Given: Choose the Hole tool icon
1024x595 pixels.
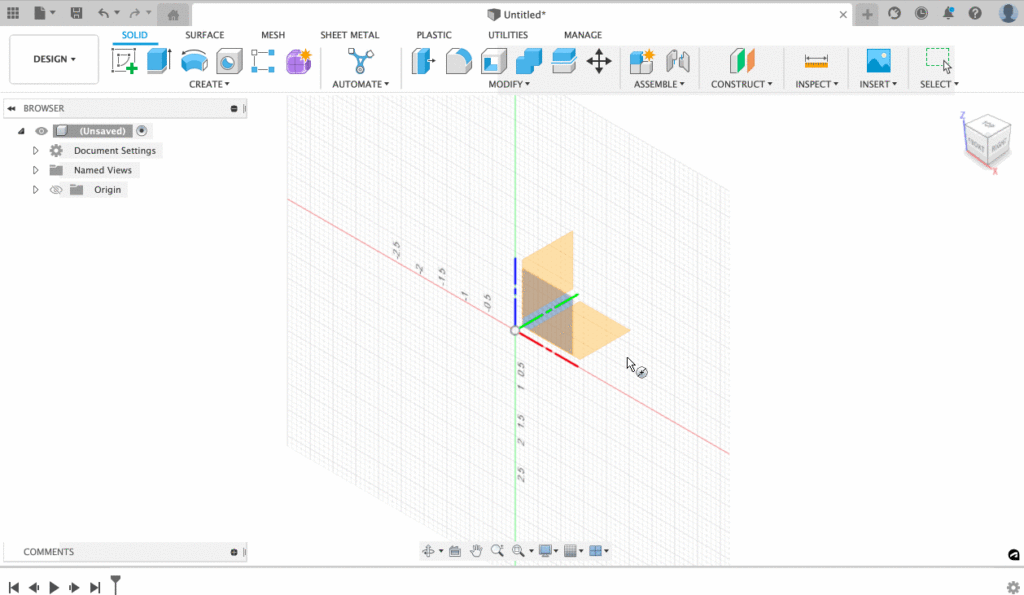Looking at the screenshot, I should pyautogui.click(x=229, y=61).
